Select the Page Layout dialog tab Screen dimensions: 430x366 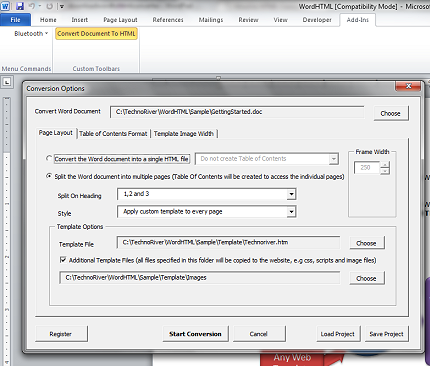point(56,133)
